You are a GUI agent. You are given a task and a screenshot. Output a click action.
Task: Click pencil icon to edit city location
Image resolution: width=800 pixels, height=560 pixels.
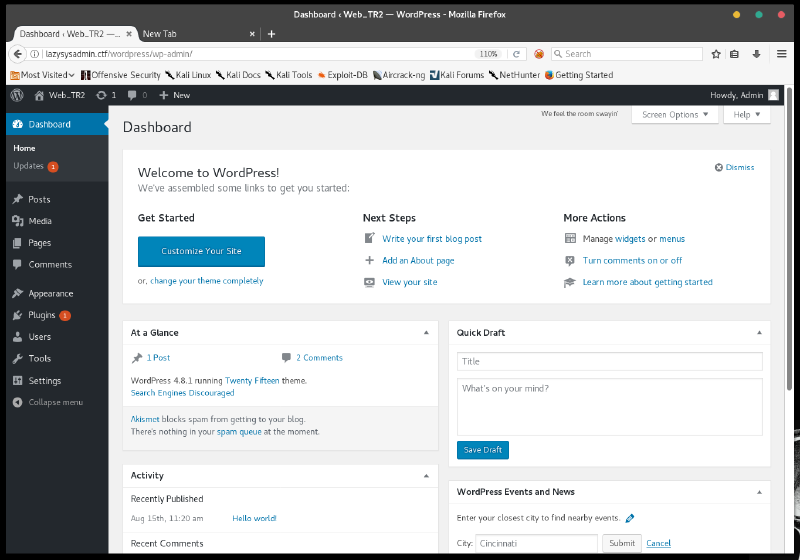[x=630, y=518]
